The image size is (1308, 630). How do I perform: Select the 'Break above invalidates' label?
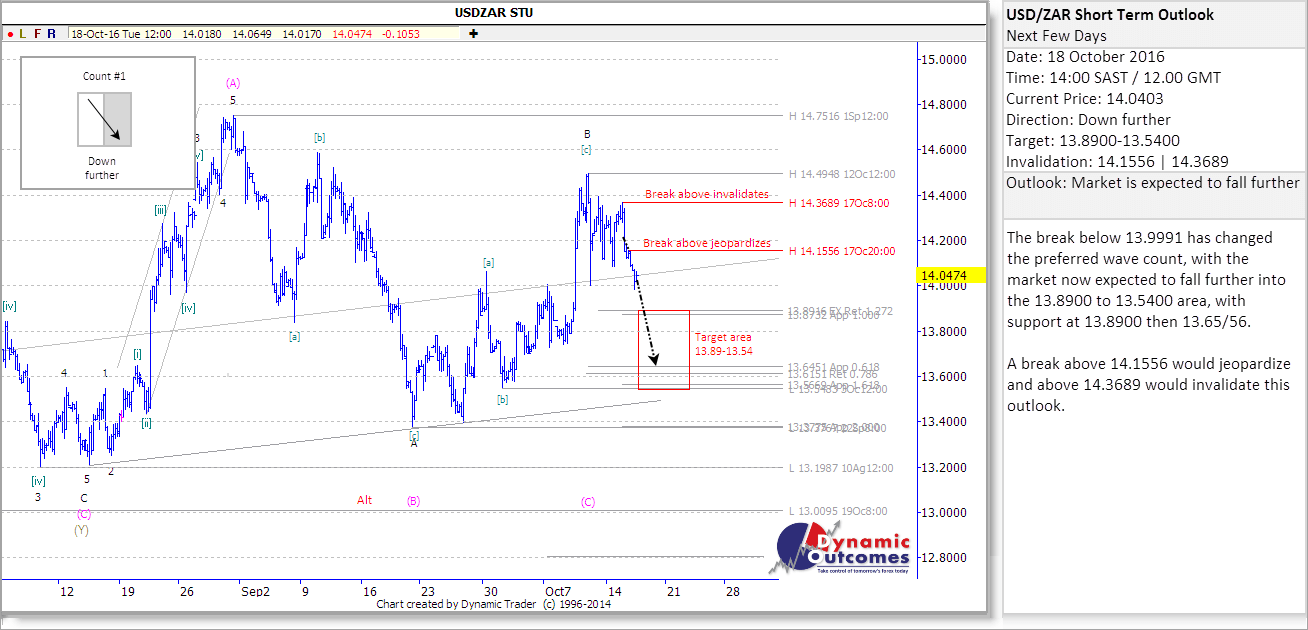point(706,194)
